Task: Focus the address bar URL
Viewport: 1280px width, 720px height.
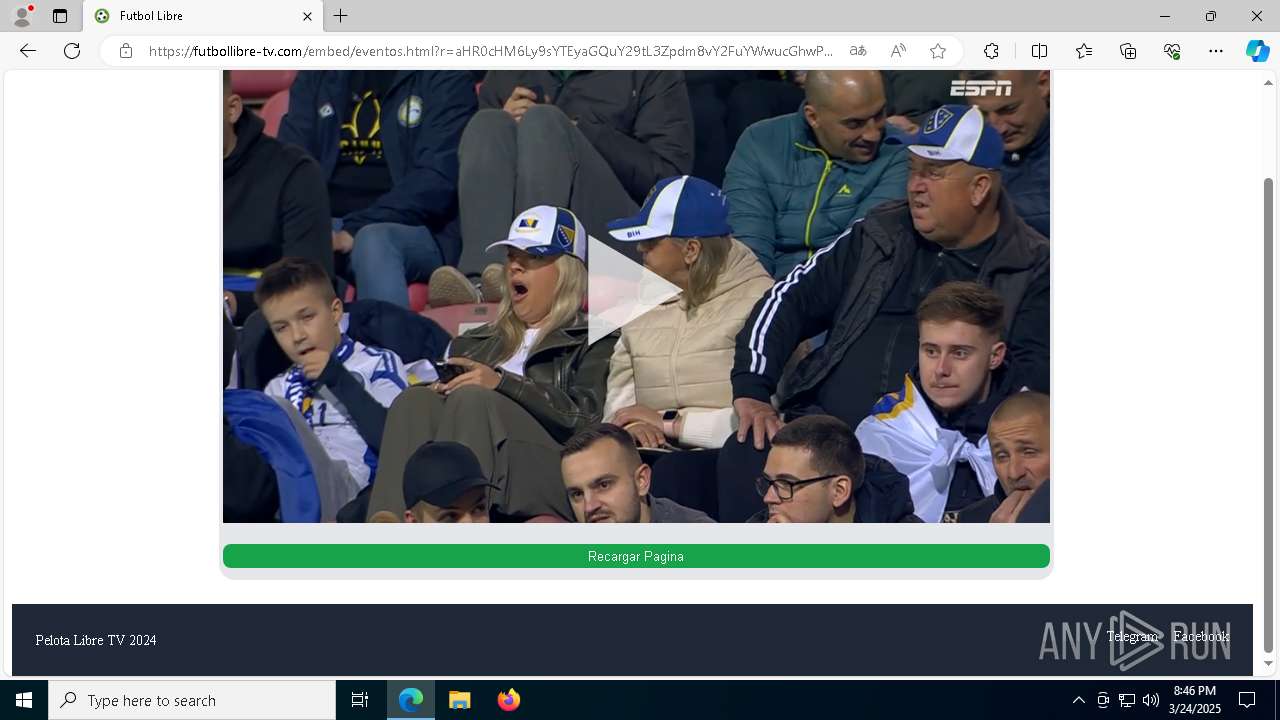Action: point(491,51)
